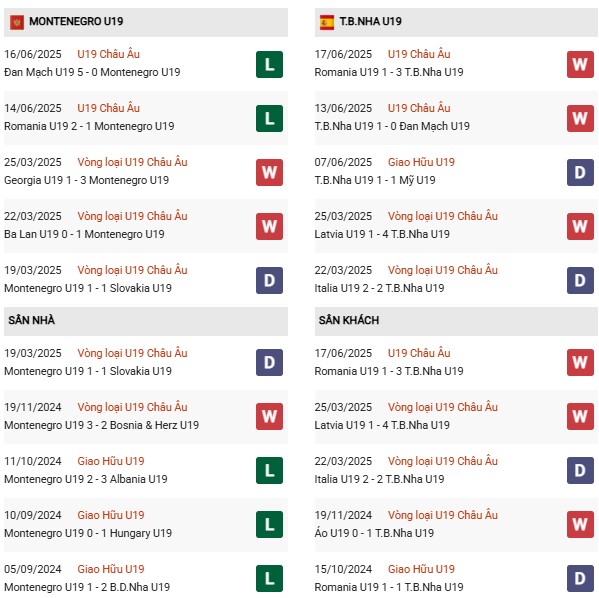Click the Montenegro flag icon
Viewport: 599px width, 598px height.
(x=17, y=22)
